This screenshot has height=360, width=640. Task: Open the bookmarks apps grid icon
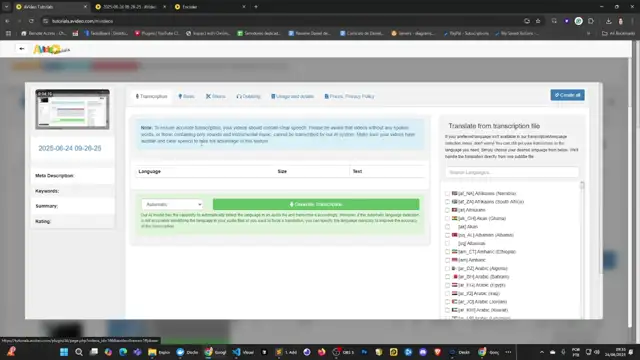coord(8,33)
